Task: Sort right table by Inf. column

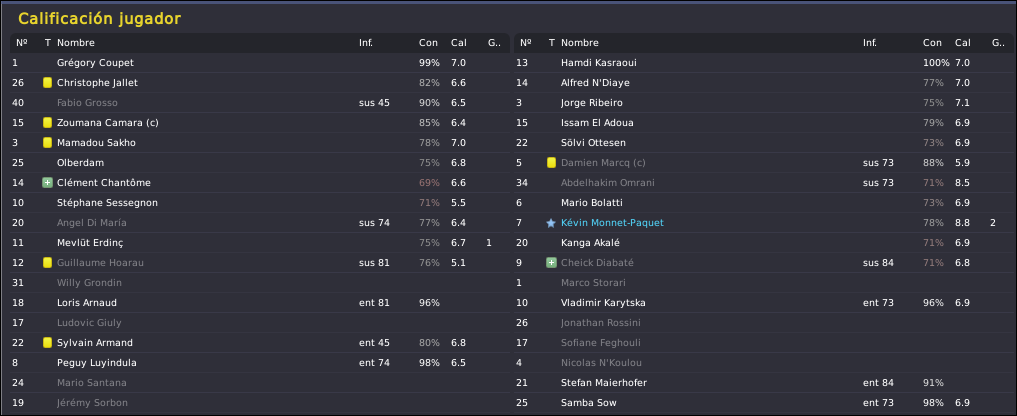Action: (870, 43)
